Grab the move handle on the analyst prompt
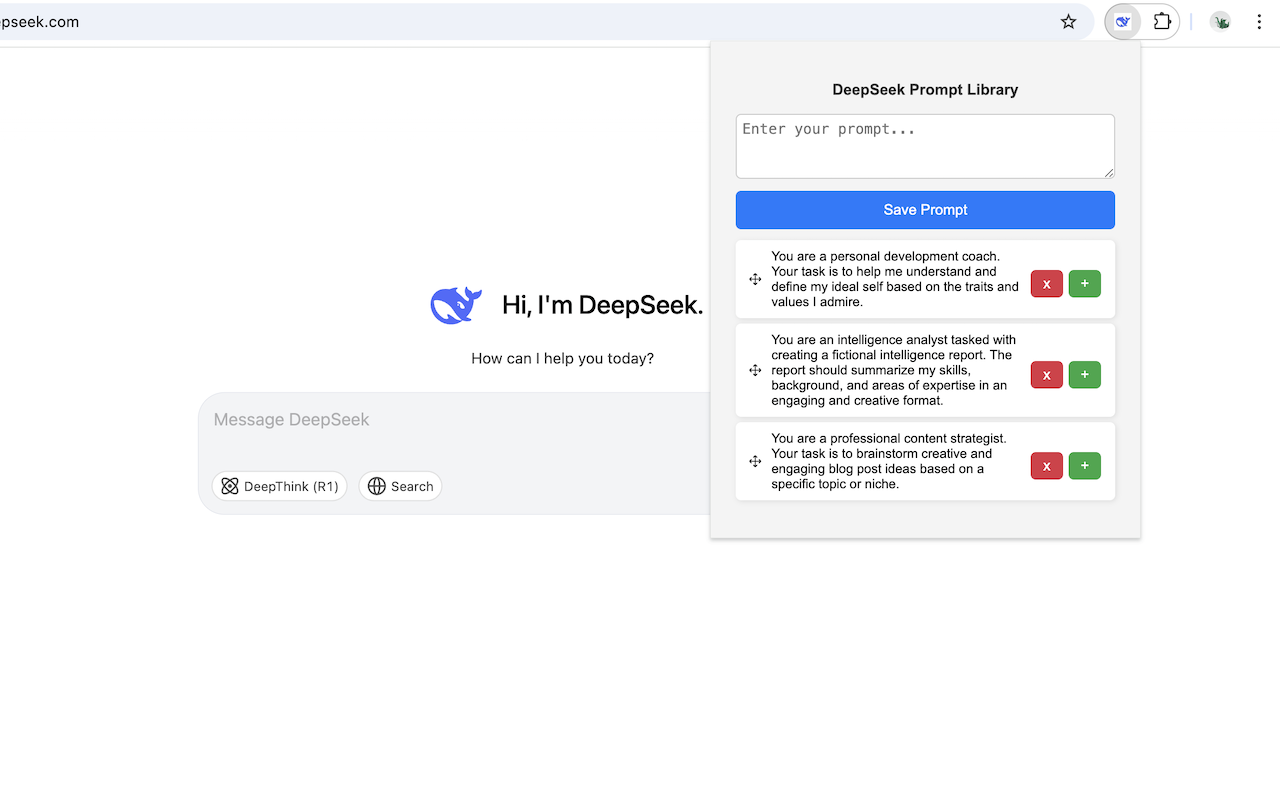Screen dimensions: 1280x800 pos(755,370)
